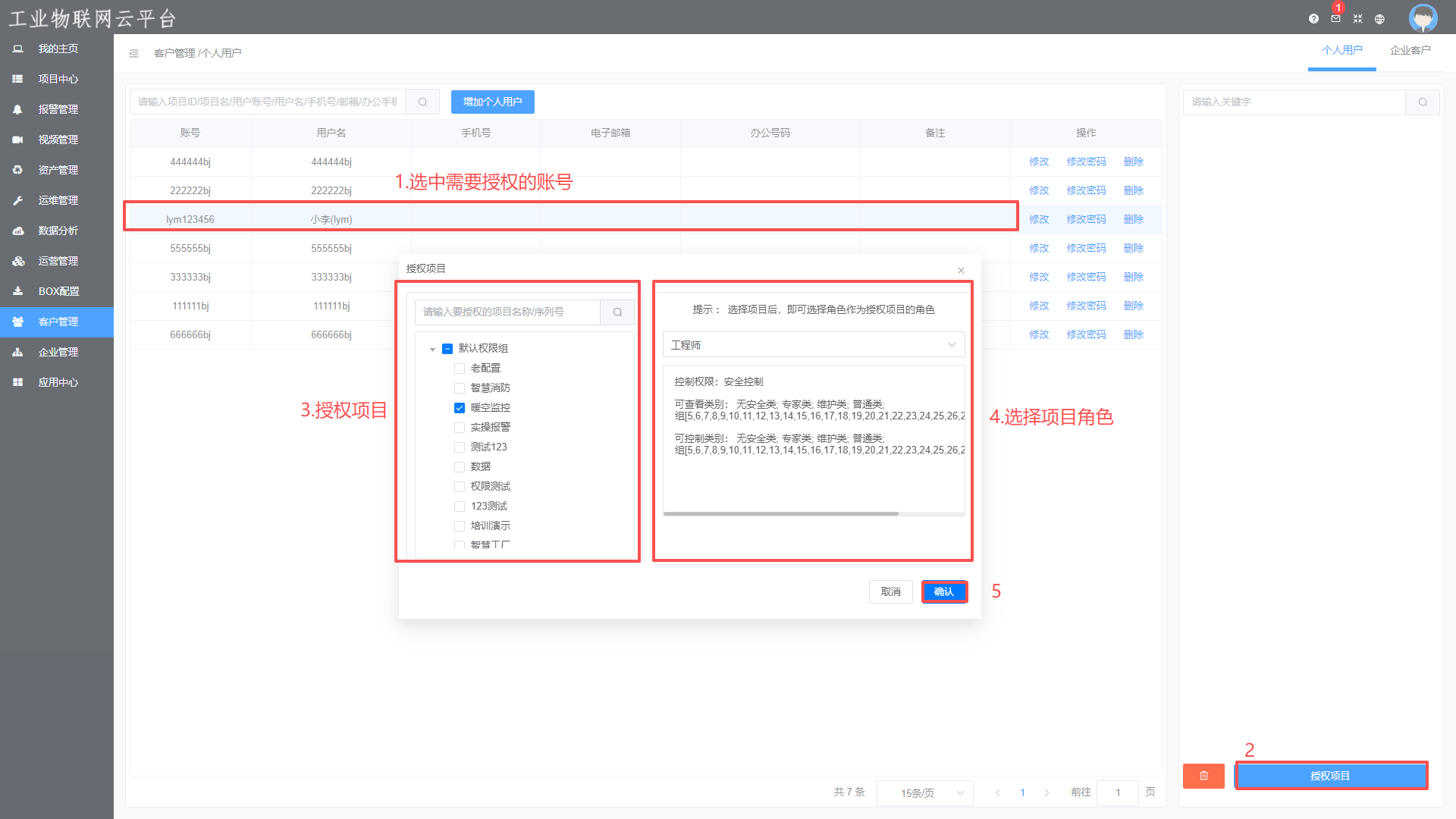Open the 15条/页 page size dropdown

point(924,793)
